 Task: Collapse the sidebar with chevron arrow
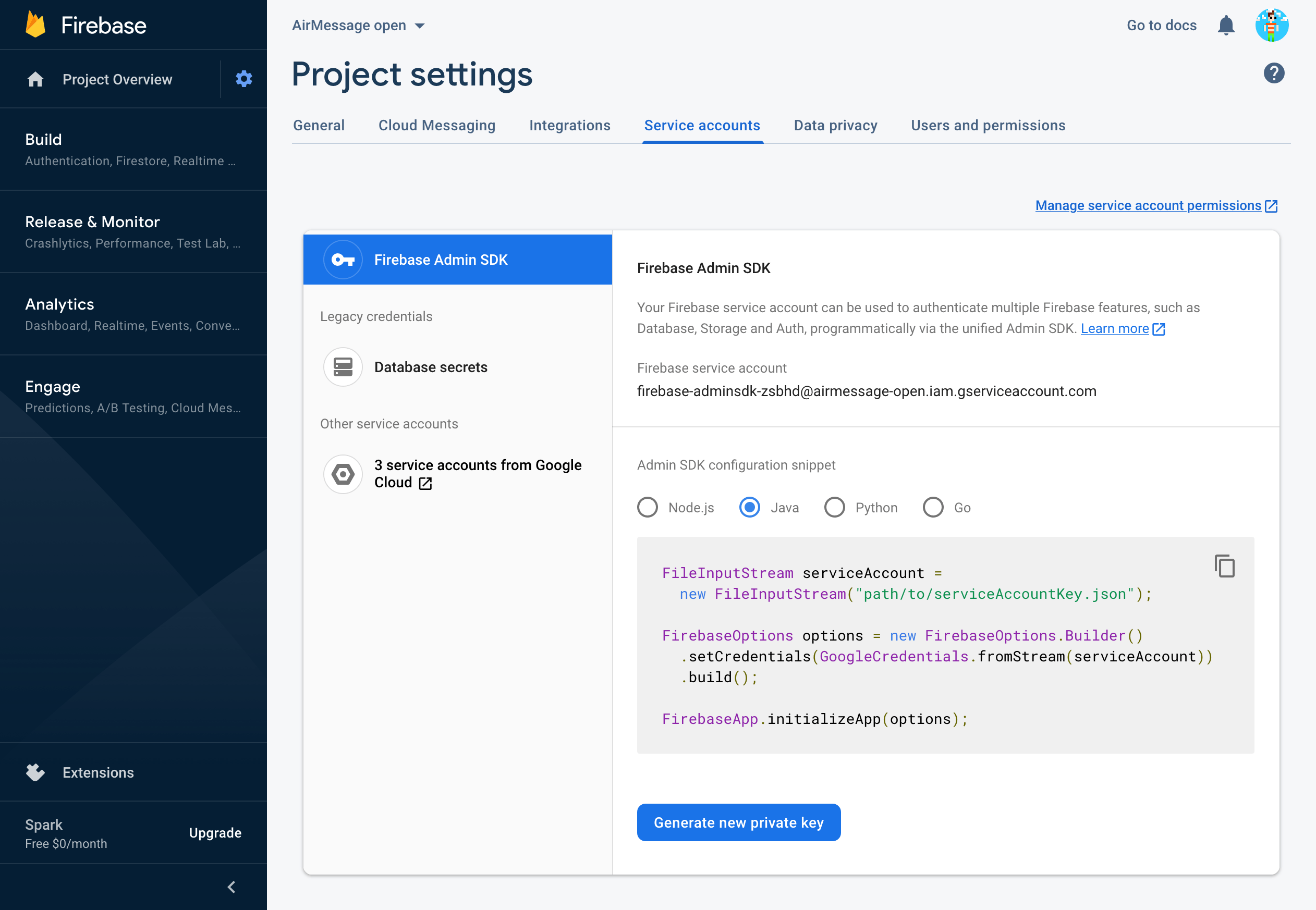point(231,887)
